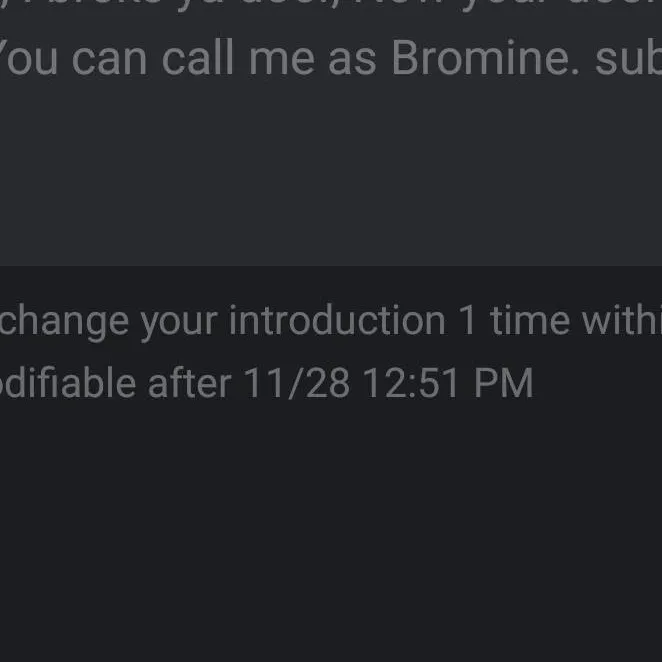Click the blank dark area below the notice
Image resolution: width=662 pixels, height=662 pixels.
click(x=330, y=540)
